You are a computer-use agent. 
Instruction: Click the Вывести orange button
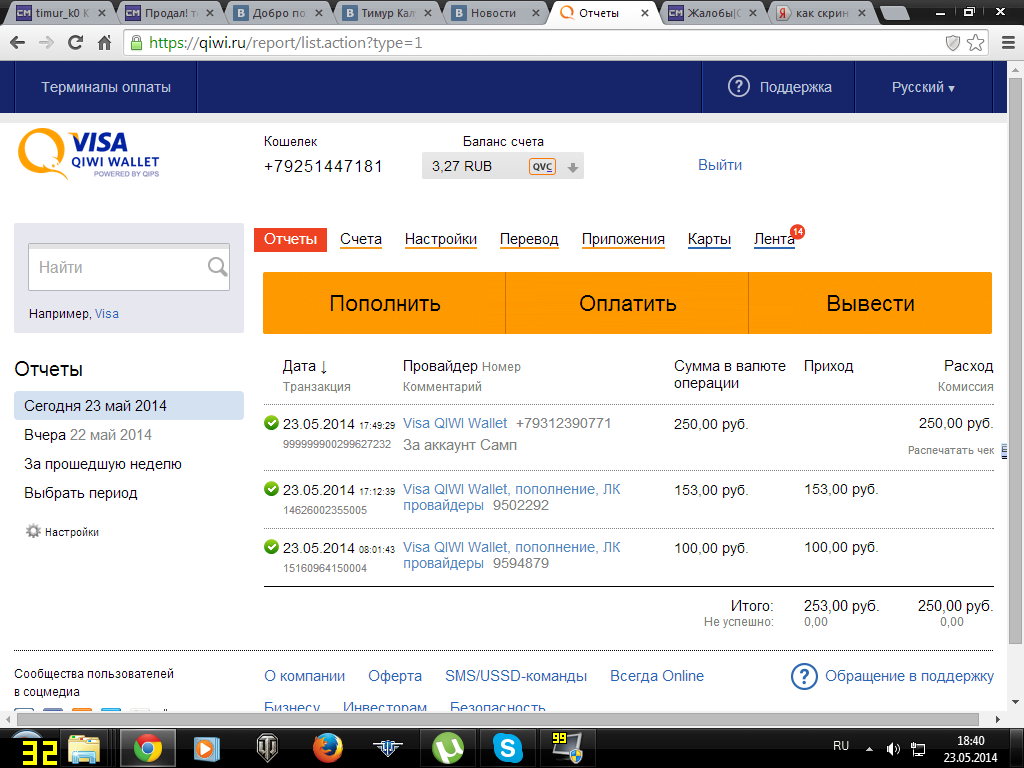tap(871, 303)
